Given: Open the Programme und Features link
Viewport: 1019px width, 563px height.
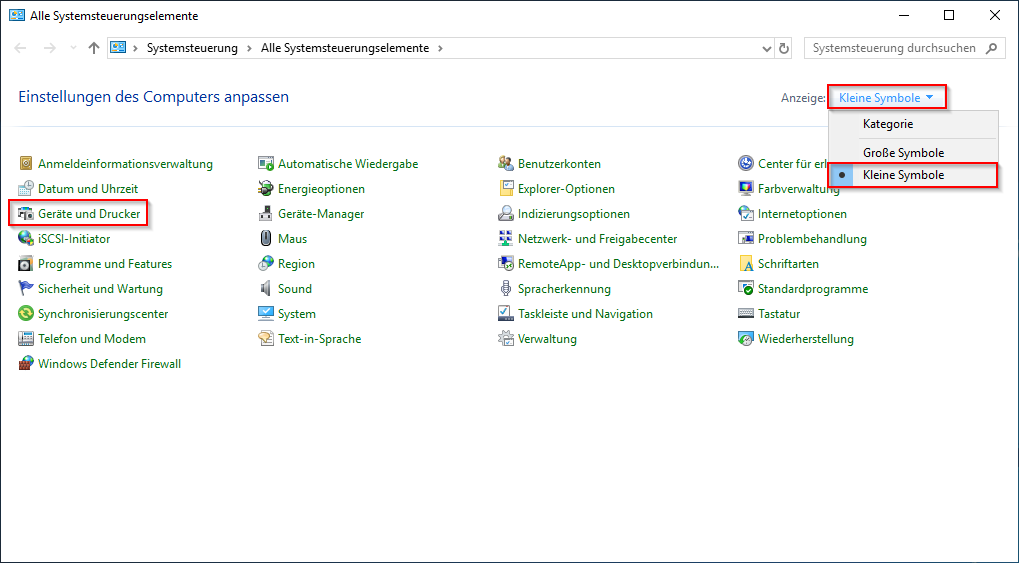Looking at the screenshot, I should [x=105, y=264].
